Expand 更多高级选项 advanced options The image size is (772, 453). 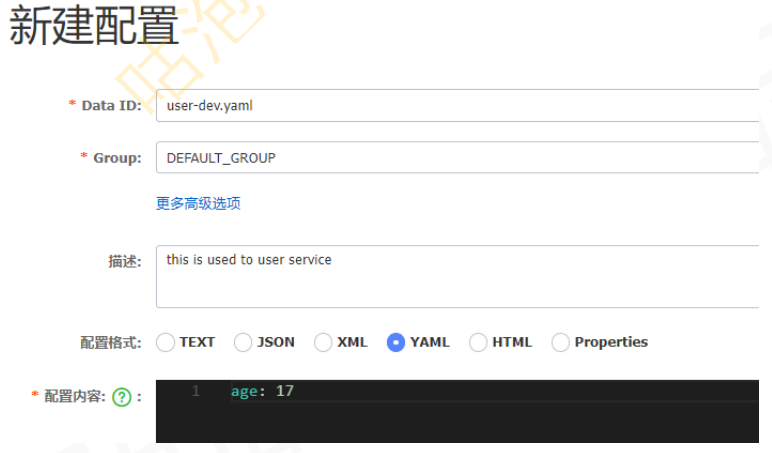(198, 203)
